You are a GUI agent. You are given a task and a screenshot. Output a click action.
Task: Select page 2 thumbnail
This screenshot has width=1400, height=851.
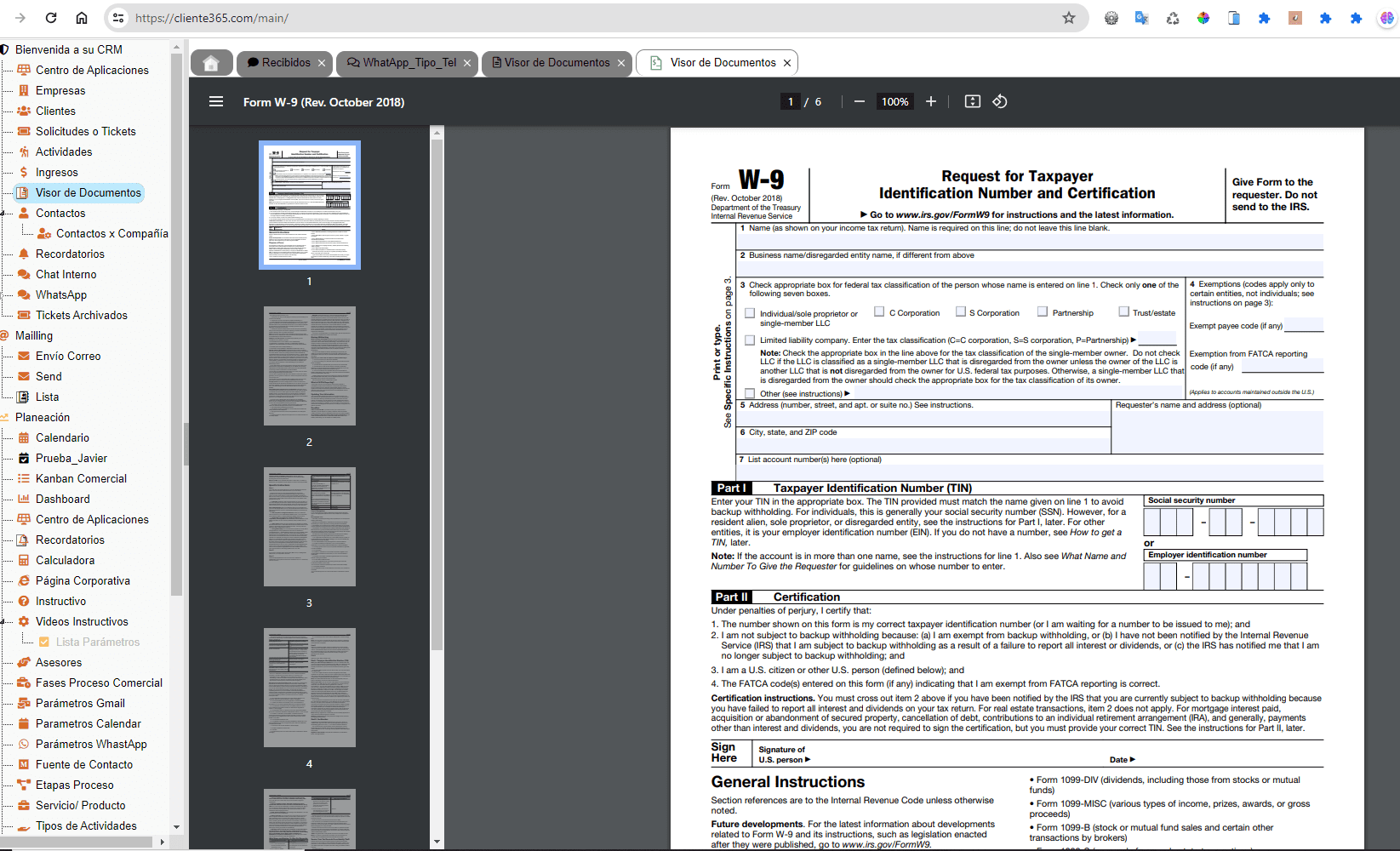pyautogui.click(x=310, y=366)
